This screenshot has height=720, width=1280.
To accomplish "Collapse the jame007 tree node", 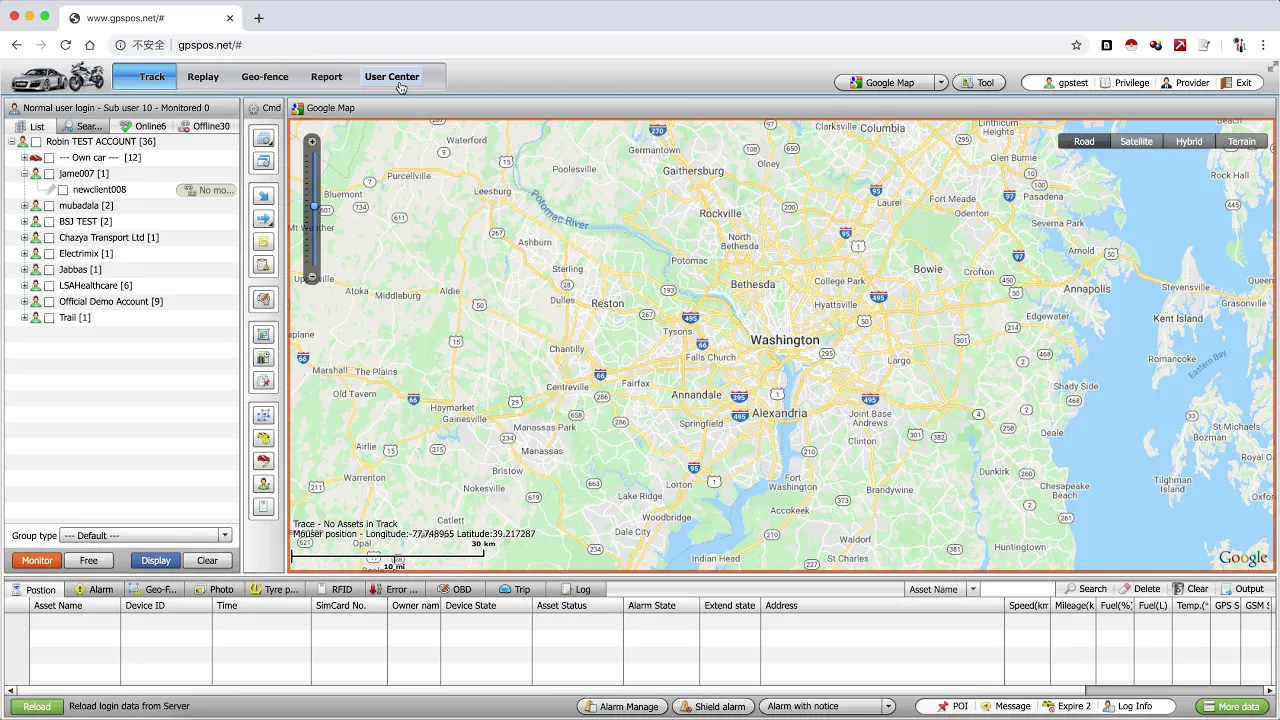I will coord(24,174).
